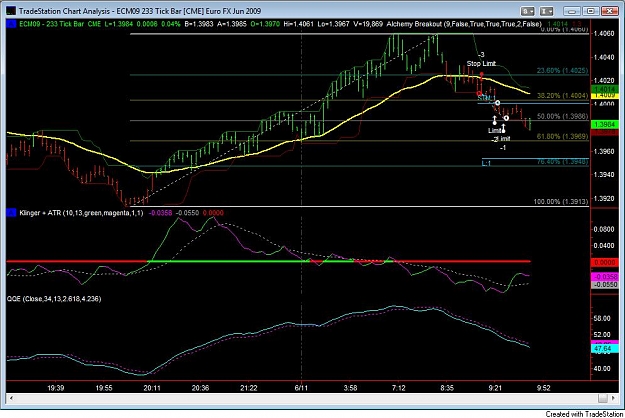Click the Stop Limit order label
This screenshot has height=418, width=625.
(481, 63)
